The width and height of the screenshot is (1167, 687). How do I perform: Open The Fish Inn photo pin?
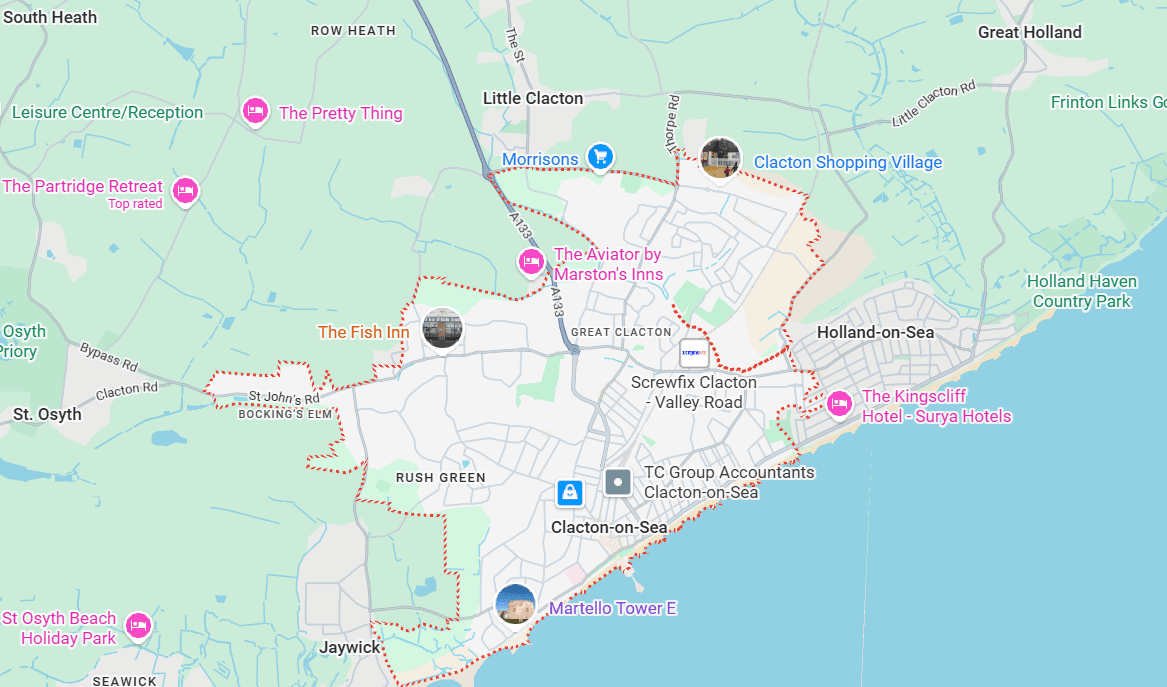[x=442, y=329]
